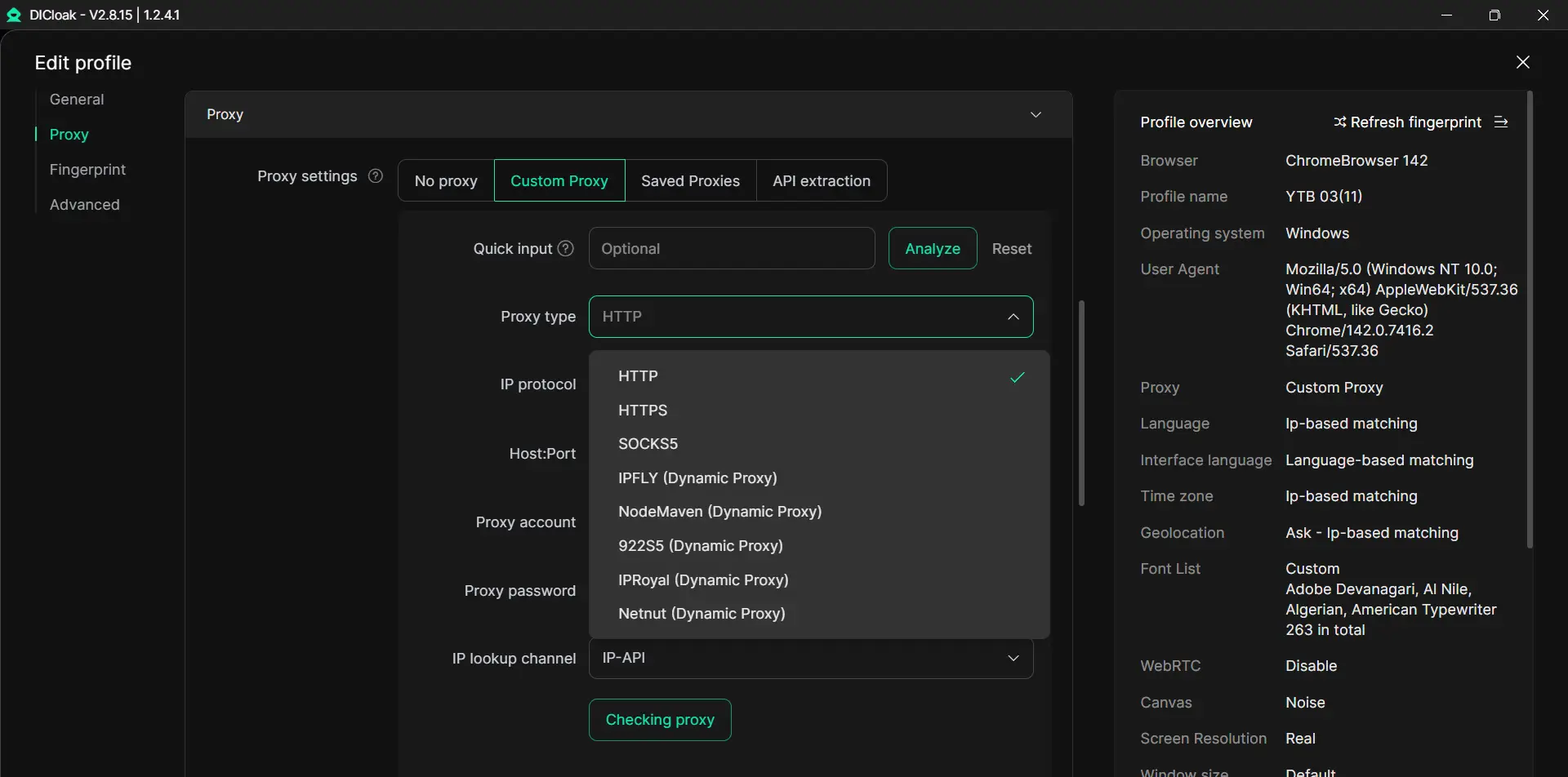Click the Quick input help icon
Viewport: 1568px width, 777px height.
click(565, 249)
